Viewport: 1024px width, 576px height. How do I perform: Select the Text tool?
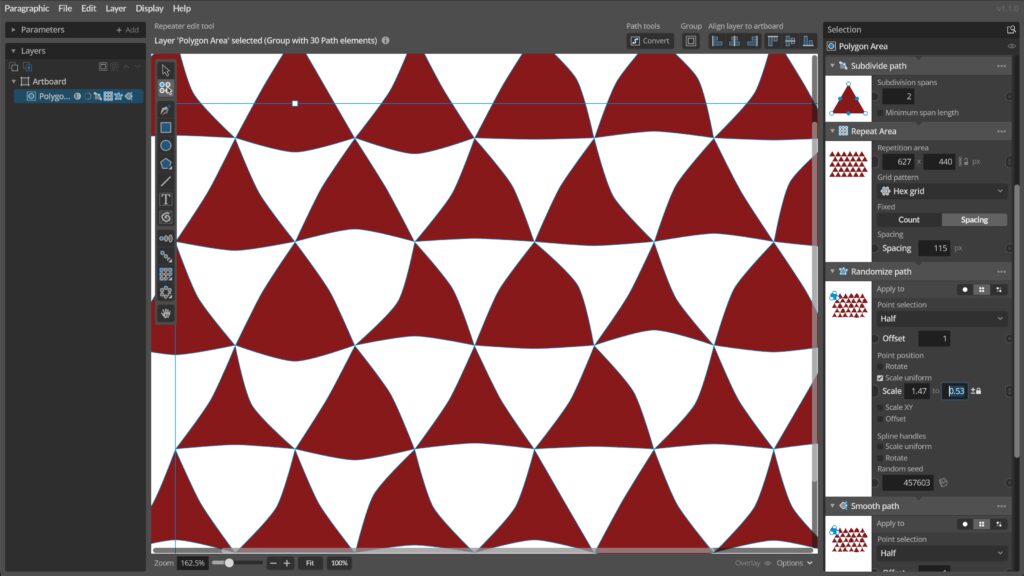pos(166,199)
